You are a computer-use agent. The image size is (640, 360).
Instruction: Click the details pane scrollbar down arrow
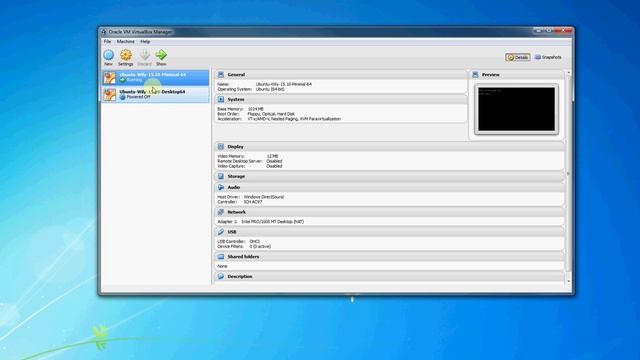569,281
